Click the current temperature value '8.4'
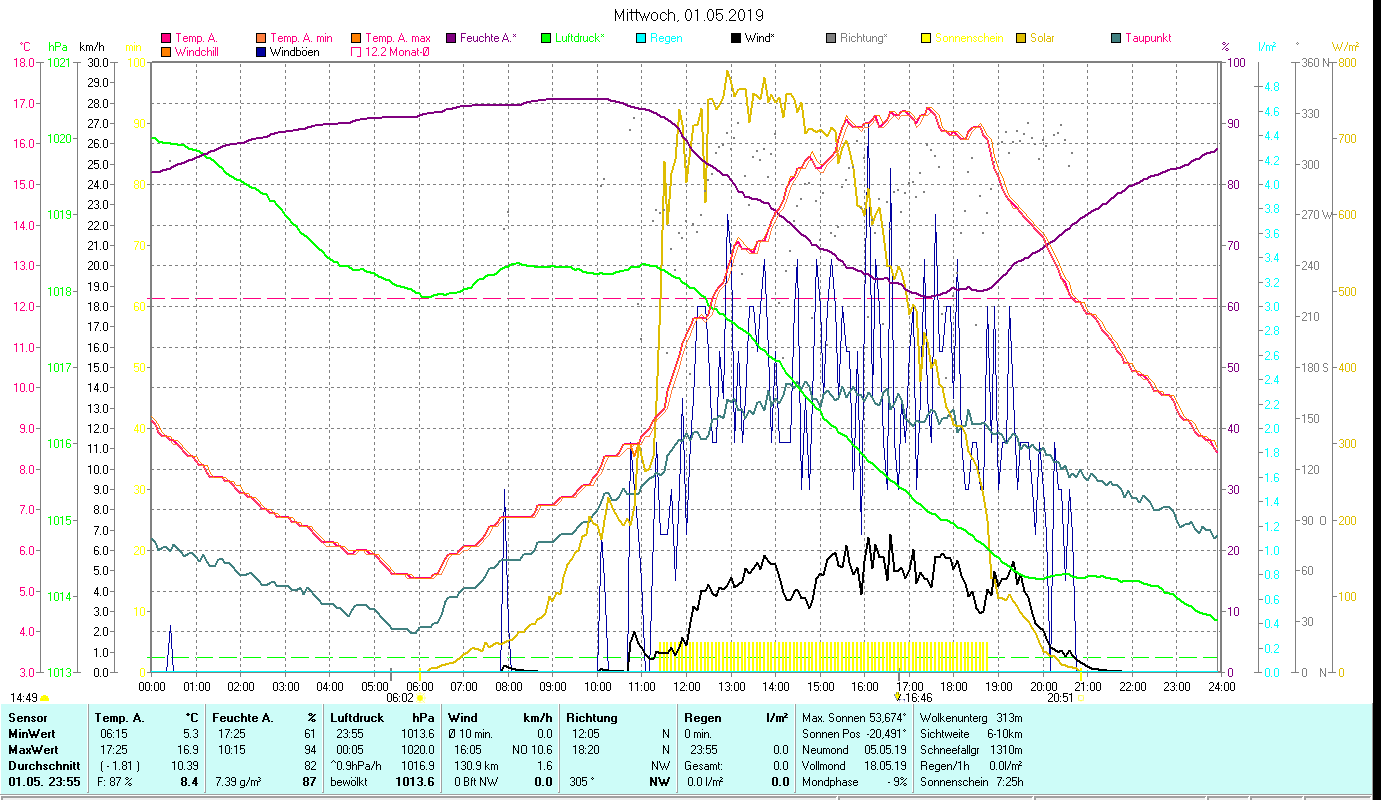Screen dimensions: 1381x800 pyautogui.click(x=190, y=781)
